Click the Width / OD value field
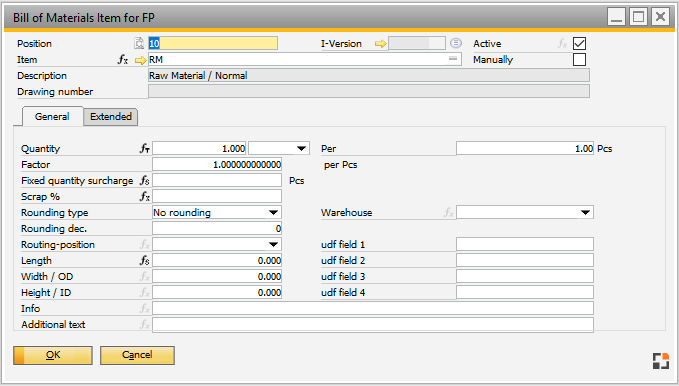679x386 pixels. [217, 276]
